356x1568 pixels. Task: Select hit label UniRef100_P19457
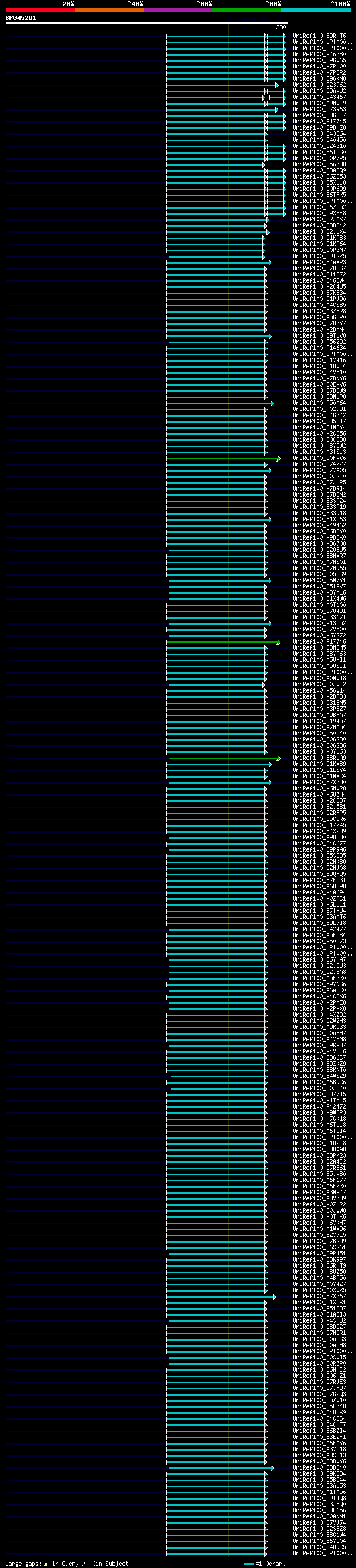pos(319,721)
